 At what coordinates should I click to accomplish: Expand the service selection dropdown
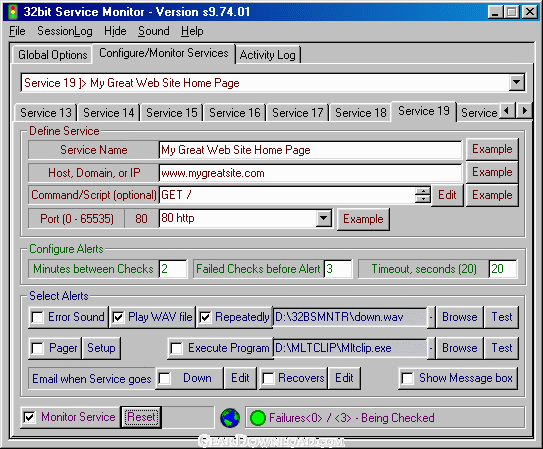coord(516,82)
